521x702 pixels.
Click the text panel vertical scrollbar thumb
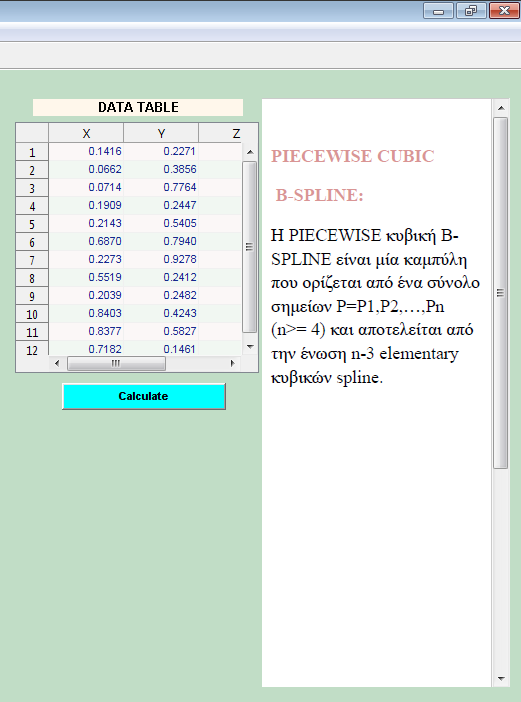click(500, 293)
